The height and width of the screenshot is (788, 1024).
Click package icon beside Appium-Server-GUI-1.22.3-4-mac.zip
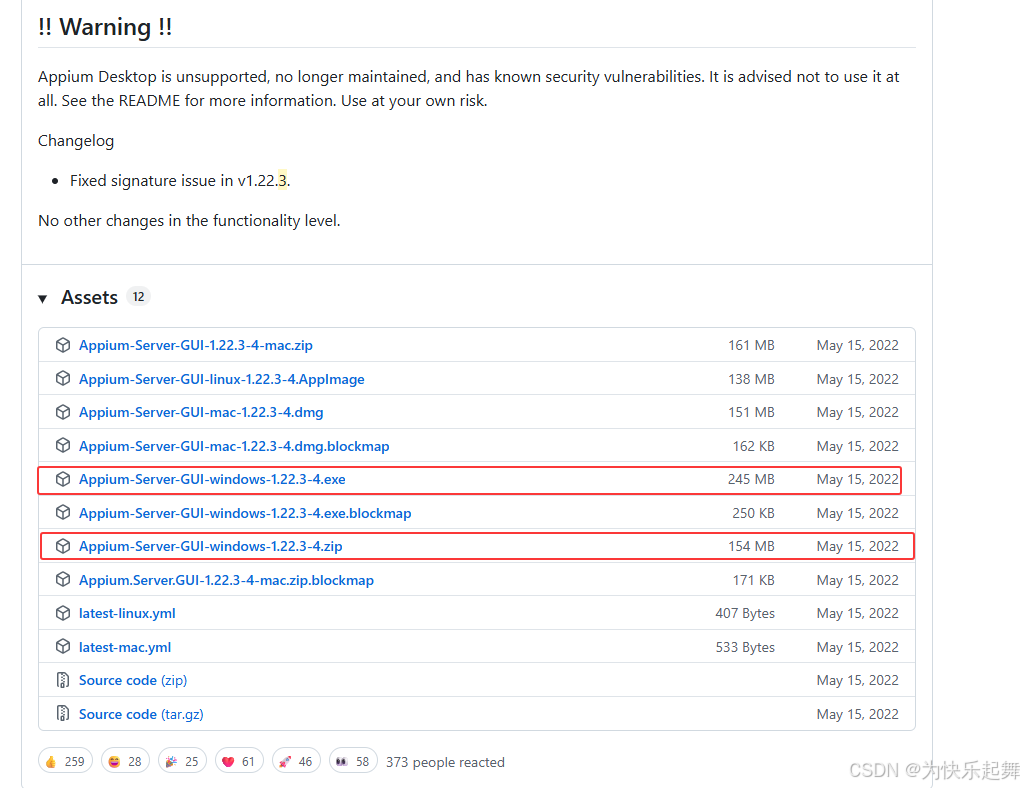[63, 345]
